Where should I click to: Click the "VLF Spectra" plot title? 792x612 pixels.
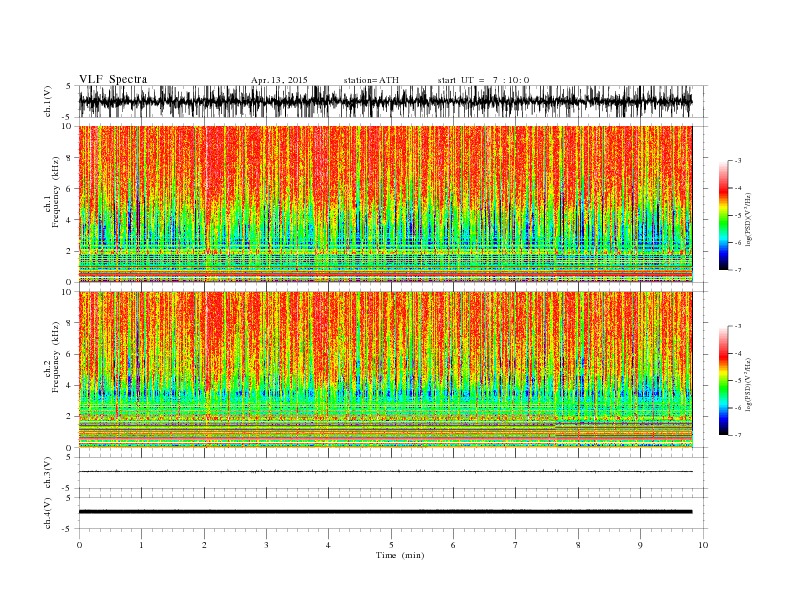pyautogui.click(x=113, y=79)
